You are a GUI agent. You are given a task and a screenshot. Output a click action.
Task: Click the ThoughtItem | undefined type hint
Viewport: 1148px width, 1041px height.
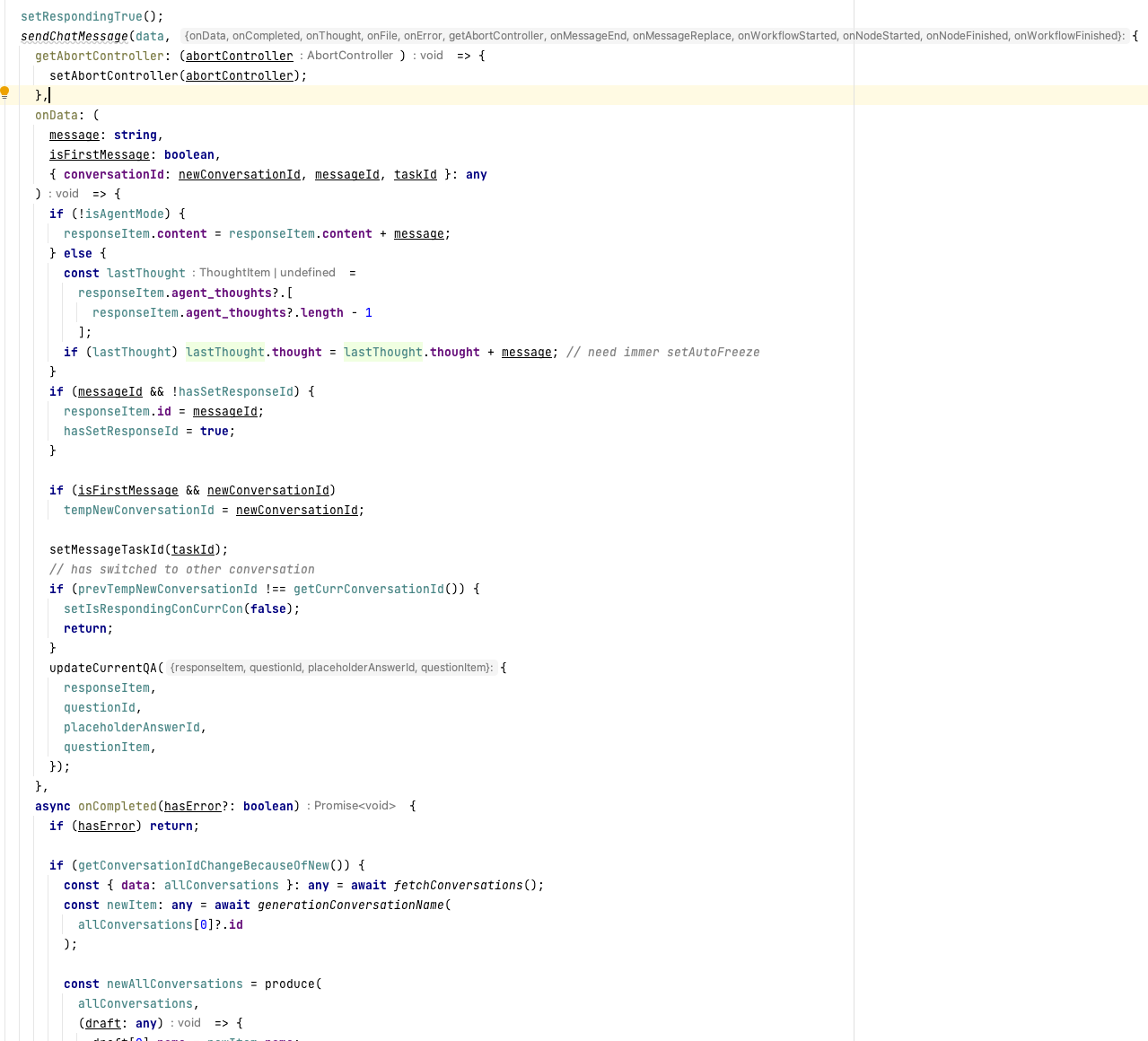point(264,273)
